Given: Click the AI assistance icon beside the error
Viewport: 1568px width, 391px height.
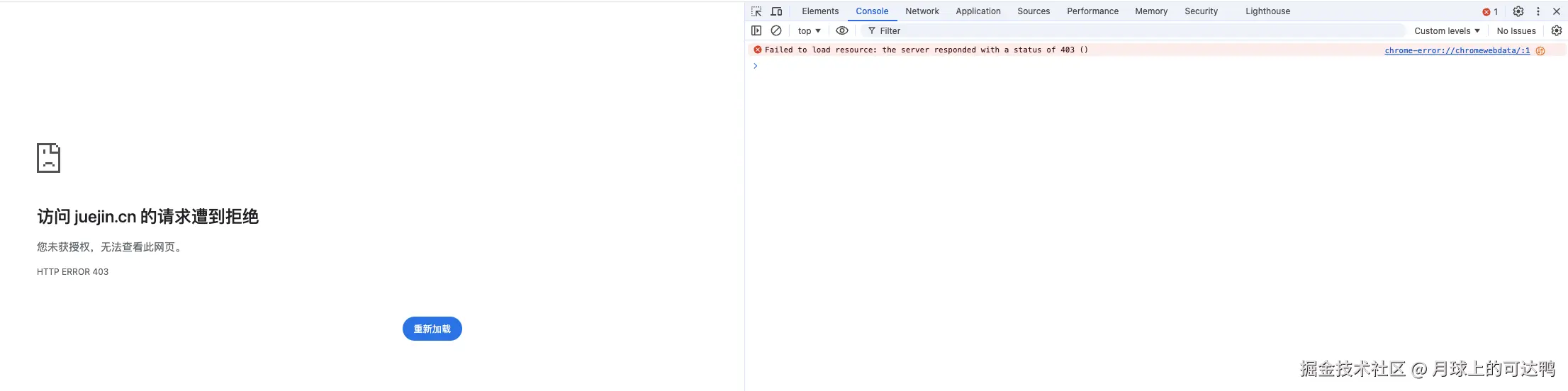Looking at the screenshot, I should 1540,50.
